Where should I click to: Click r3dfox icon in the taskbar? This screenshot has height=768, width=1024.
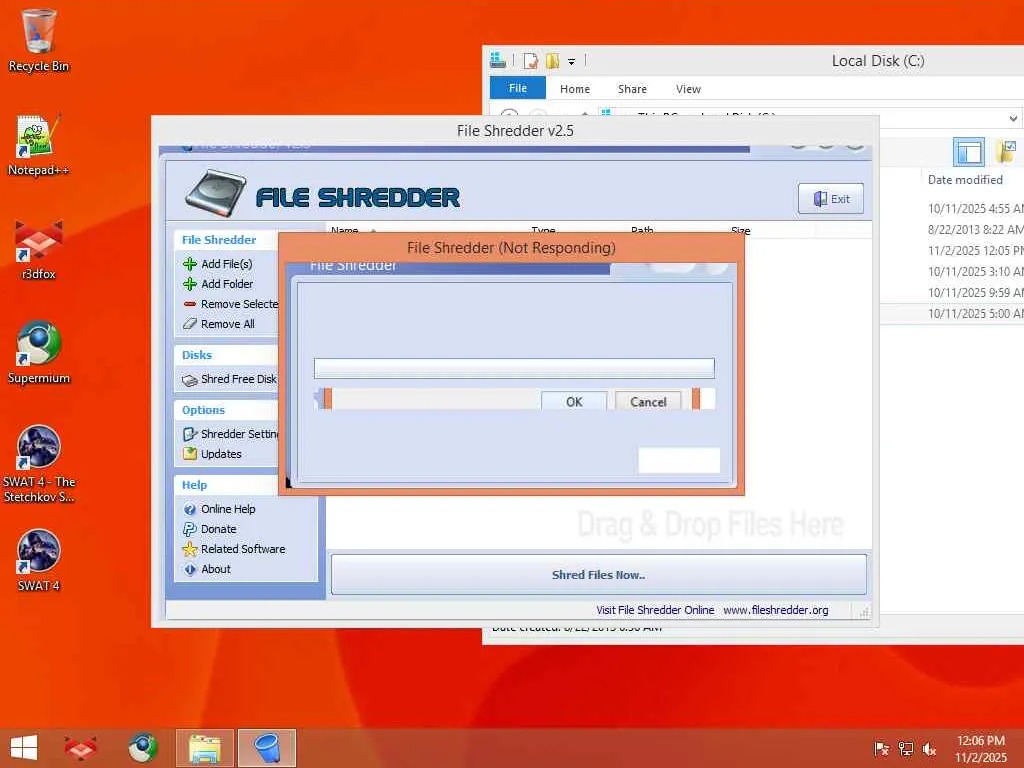(x=80, y=748)
